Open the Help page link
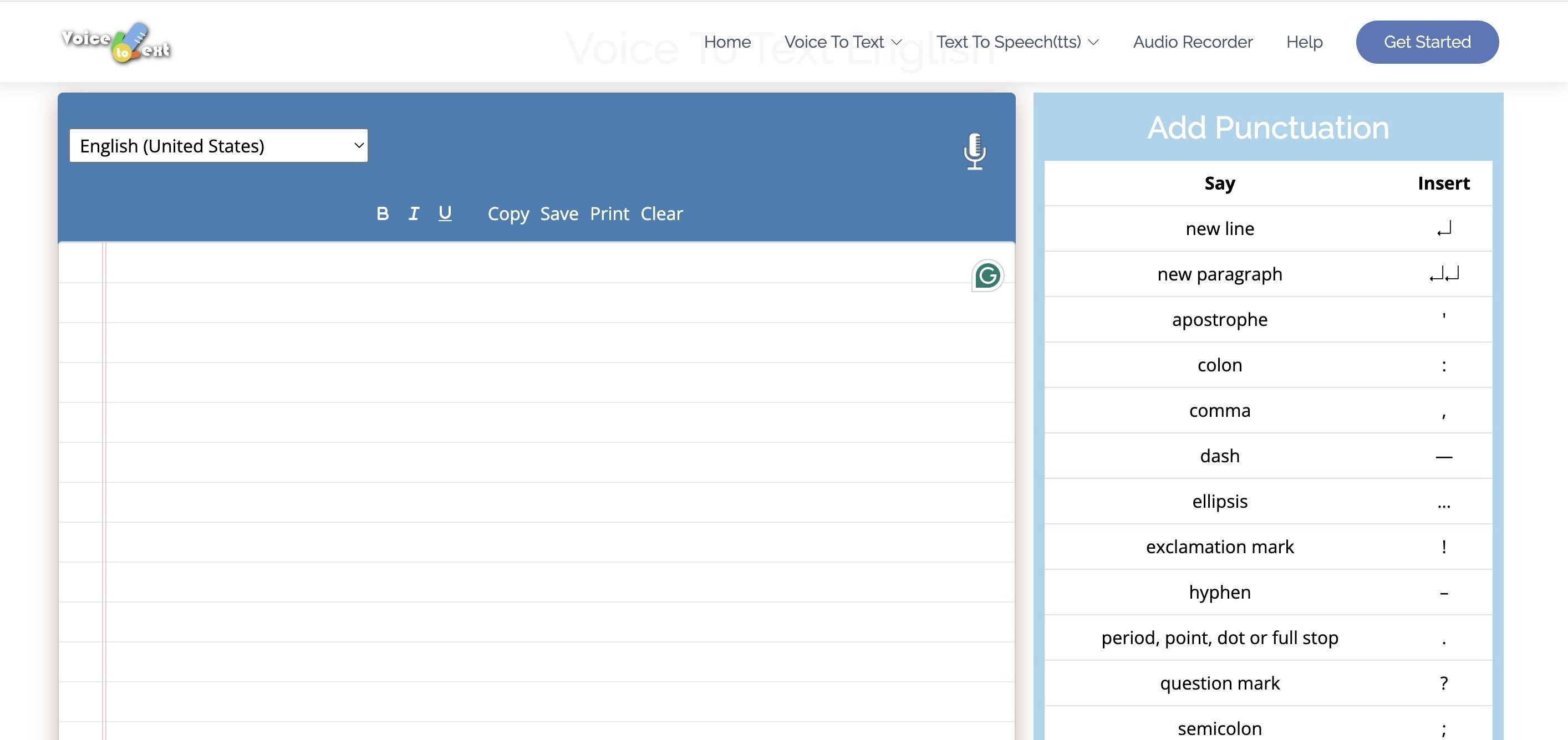Image resolution: width=1568 pixels, height=740 pixels. point(1304,42)
